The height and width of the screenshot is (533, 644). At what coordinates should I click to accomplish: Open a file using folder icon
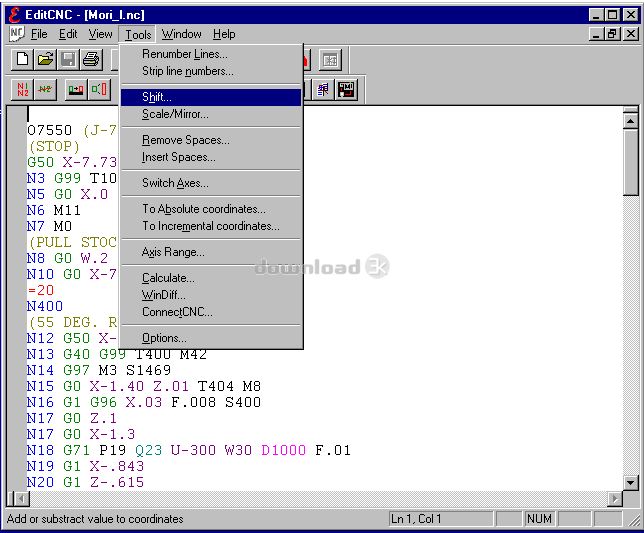[45, 60]
